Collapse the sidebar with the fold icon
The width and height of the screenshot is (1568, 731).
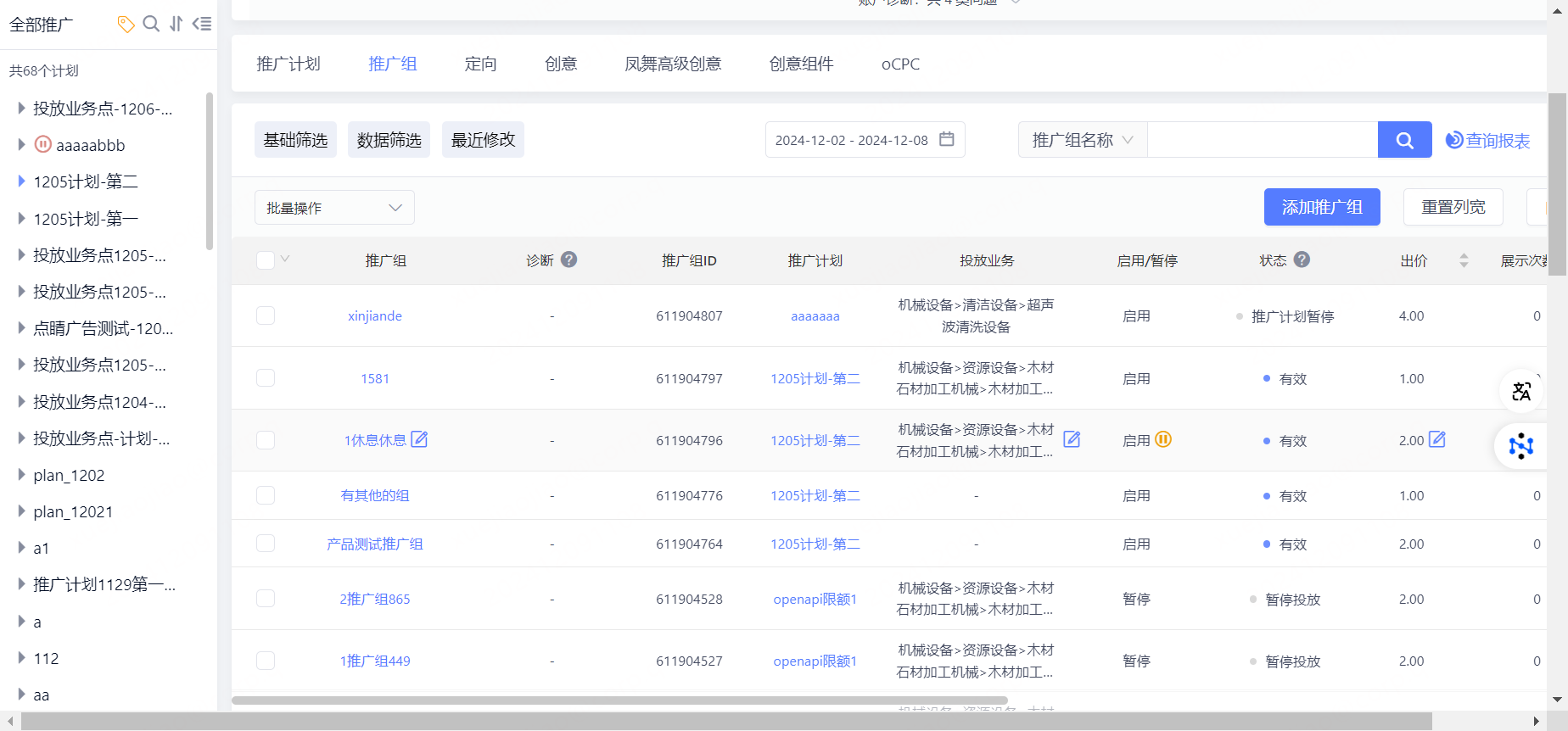(x=202, y=24)
